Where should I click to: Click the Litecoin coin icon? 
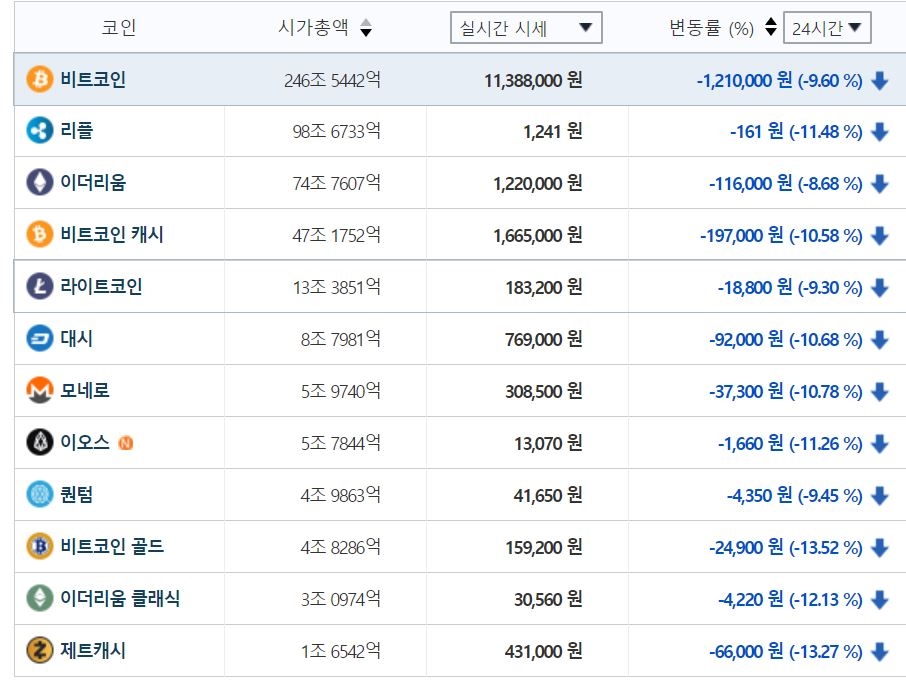coord(40,287)
